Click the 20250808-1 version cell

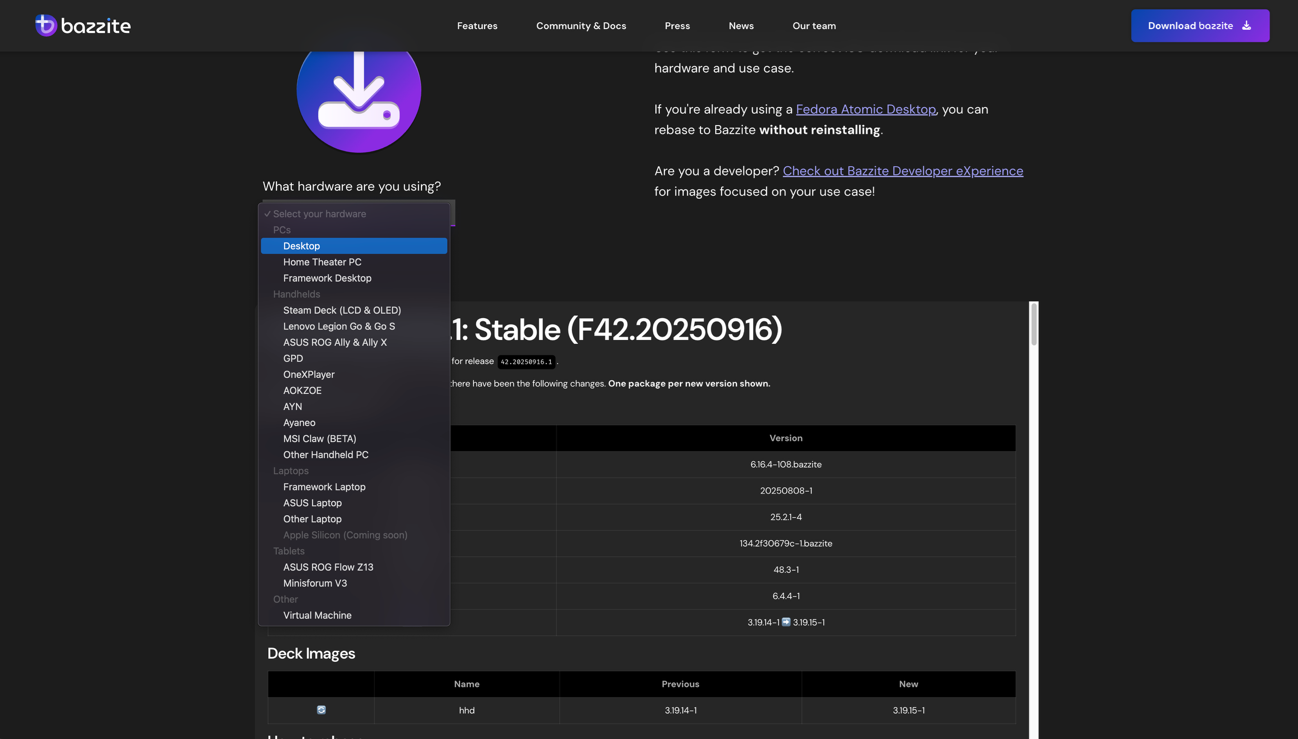click(x=786, y=491)
